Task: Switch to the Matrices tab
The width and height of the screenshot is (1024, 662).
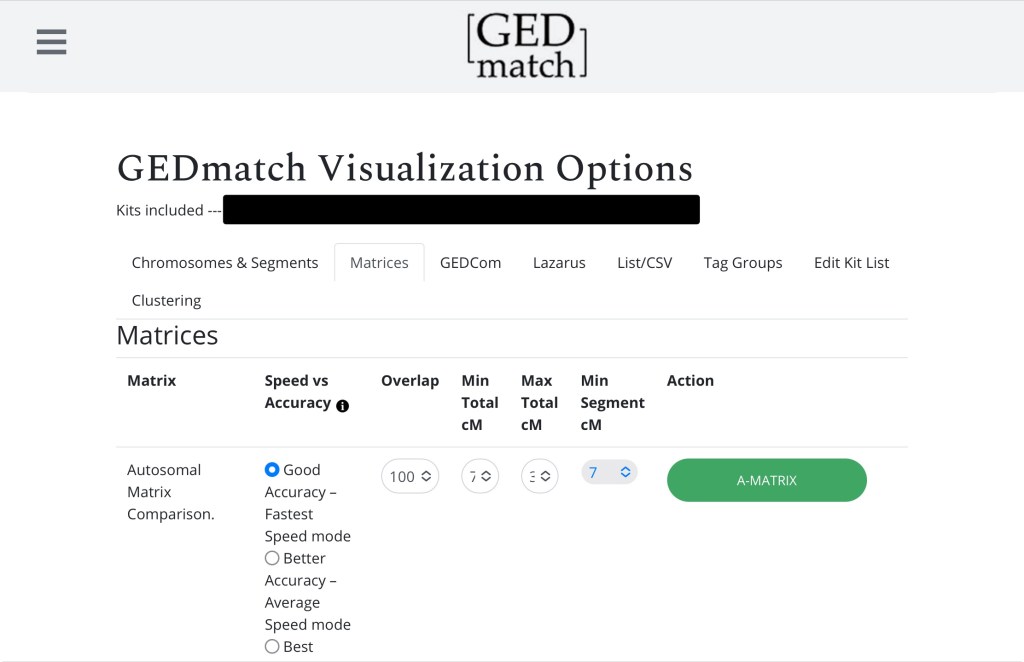Action: [x=379, y=263]
